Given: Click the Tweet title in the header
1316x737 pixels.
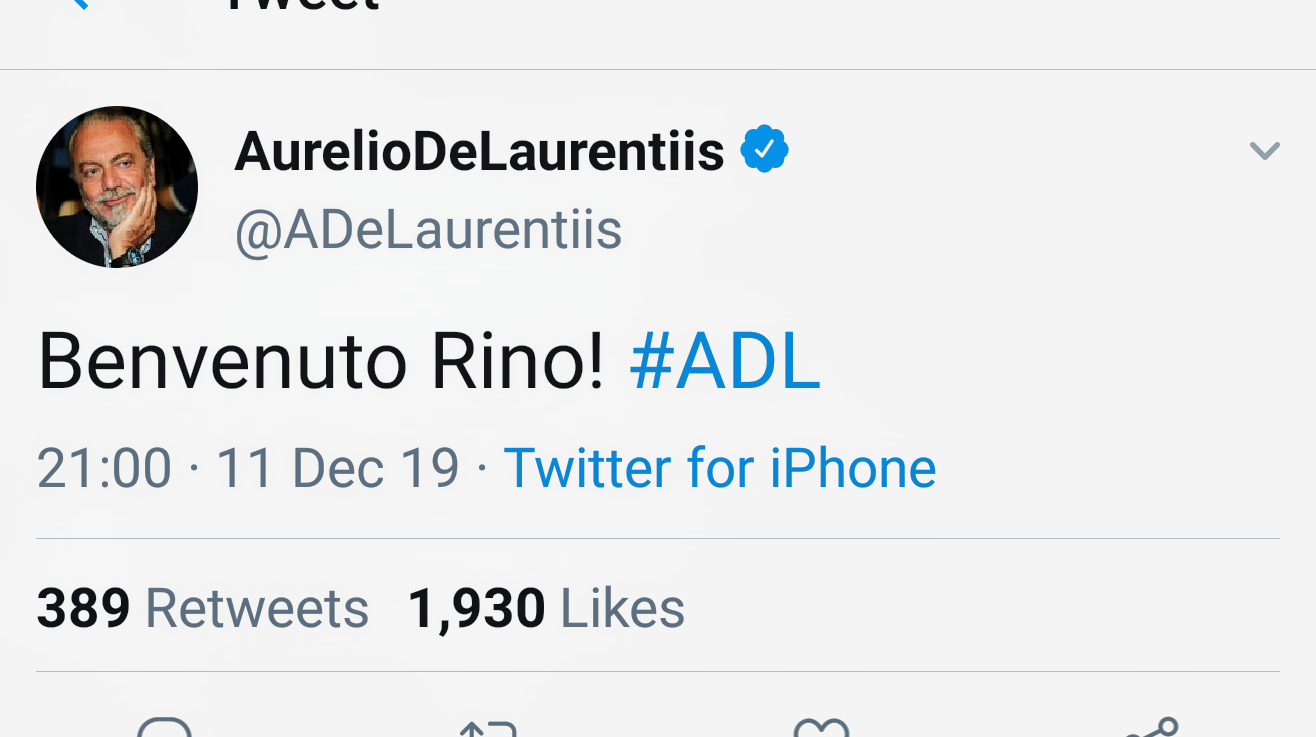Looking at the screenshot, I should [x=302, y=5].
